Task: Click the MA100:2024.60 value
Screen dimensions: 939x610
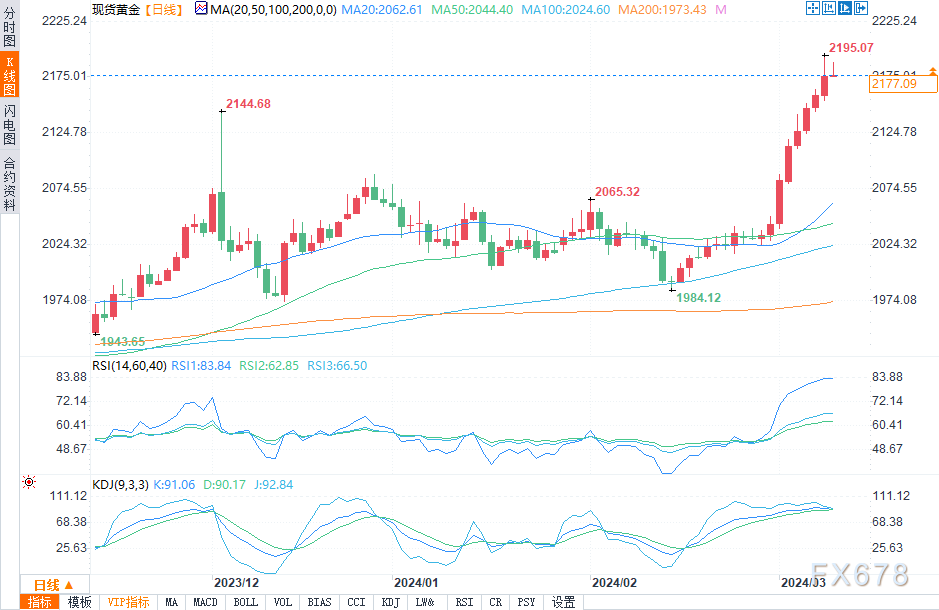Action: click(565, 10)
